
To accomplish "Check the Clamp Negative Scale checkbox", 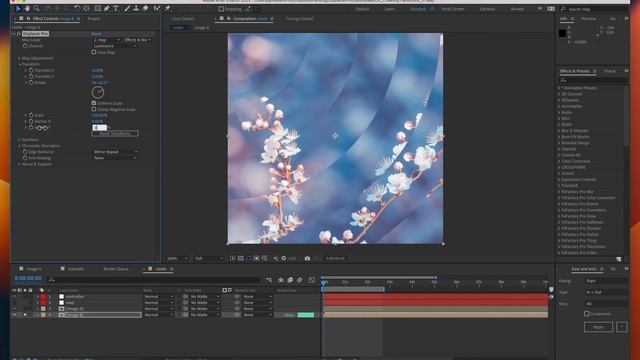I will 94,109.
